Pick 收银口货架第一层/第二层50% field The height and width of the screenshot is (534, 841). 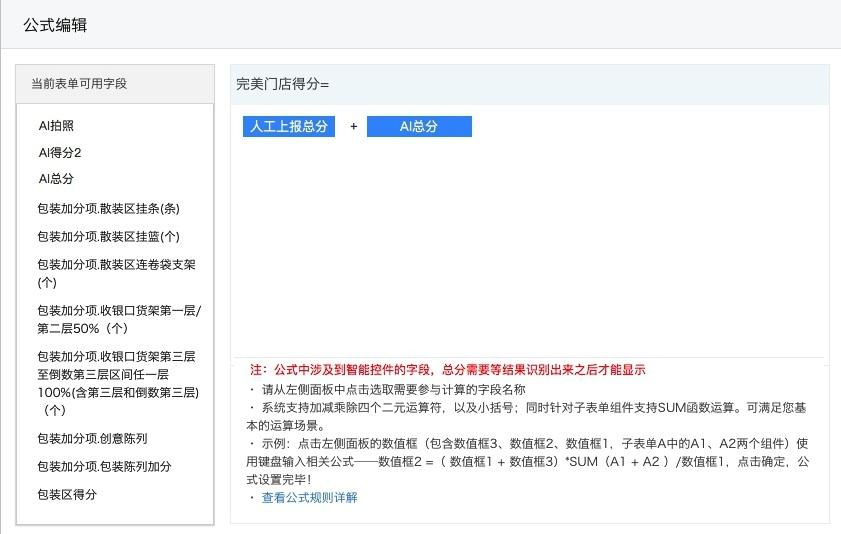point(118,319)
